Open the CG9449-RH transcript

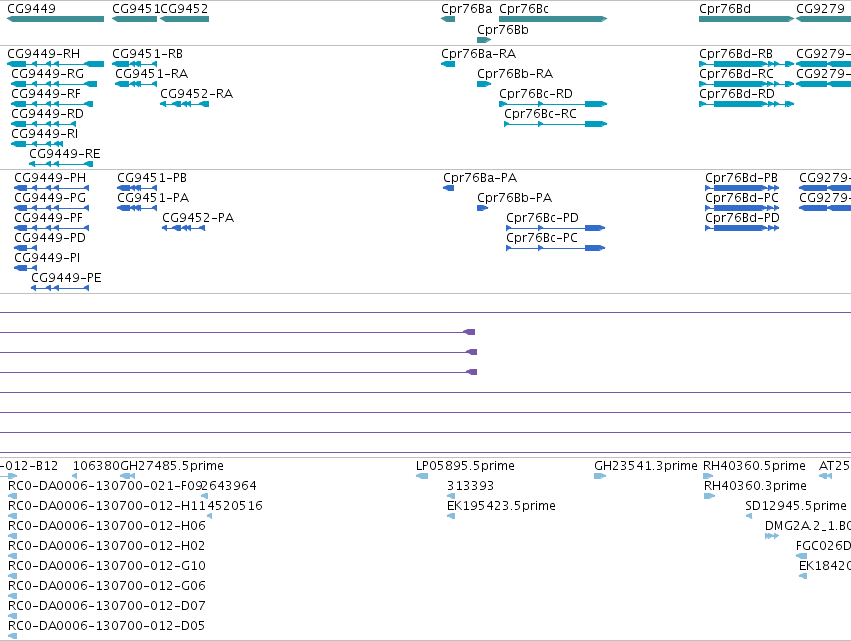pyautogui.click(x=43, y=54)
